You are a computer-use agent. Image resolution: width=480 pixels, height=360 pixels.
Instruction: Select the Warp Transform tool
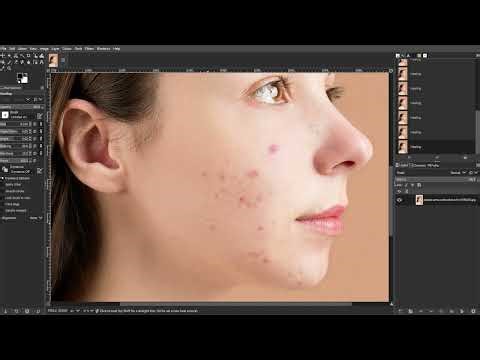[x=42, y=56]
